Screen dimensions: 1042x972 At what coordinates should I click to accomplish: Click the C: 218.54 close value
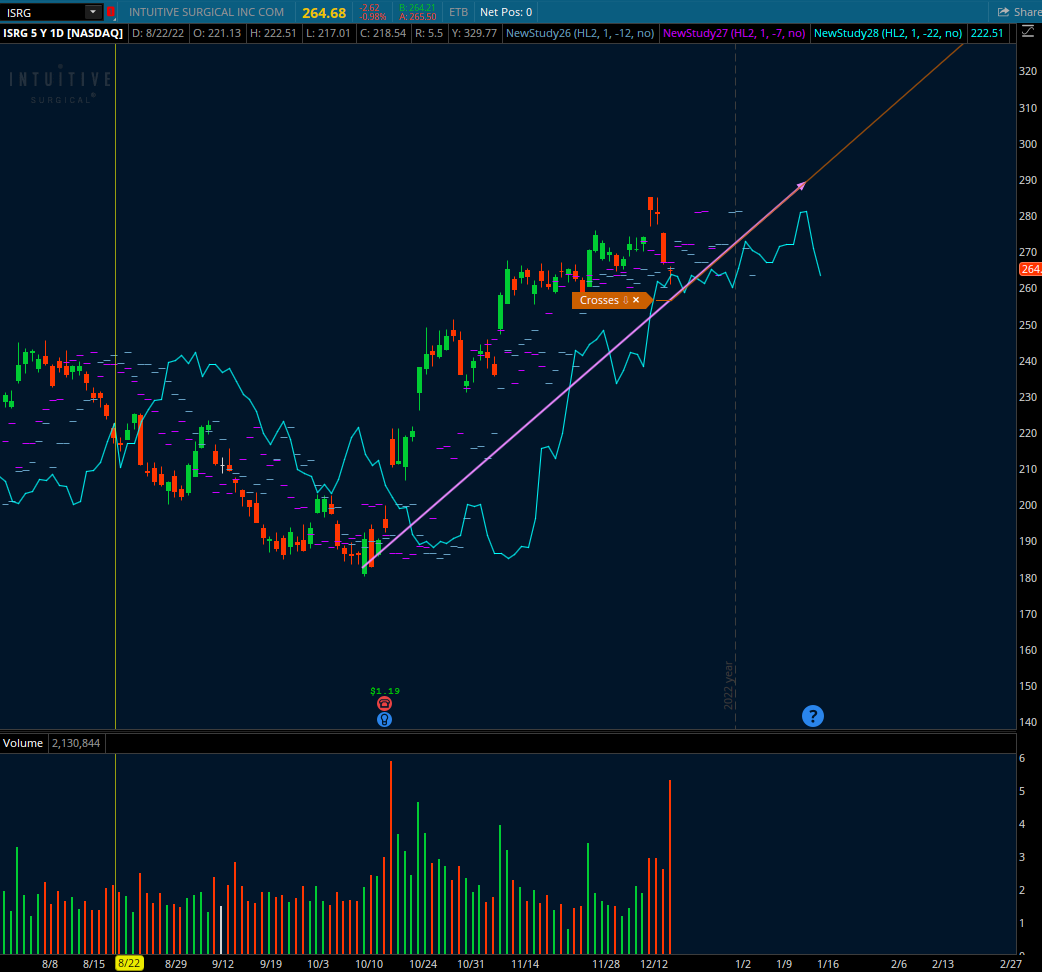point(383,33)
